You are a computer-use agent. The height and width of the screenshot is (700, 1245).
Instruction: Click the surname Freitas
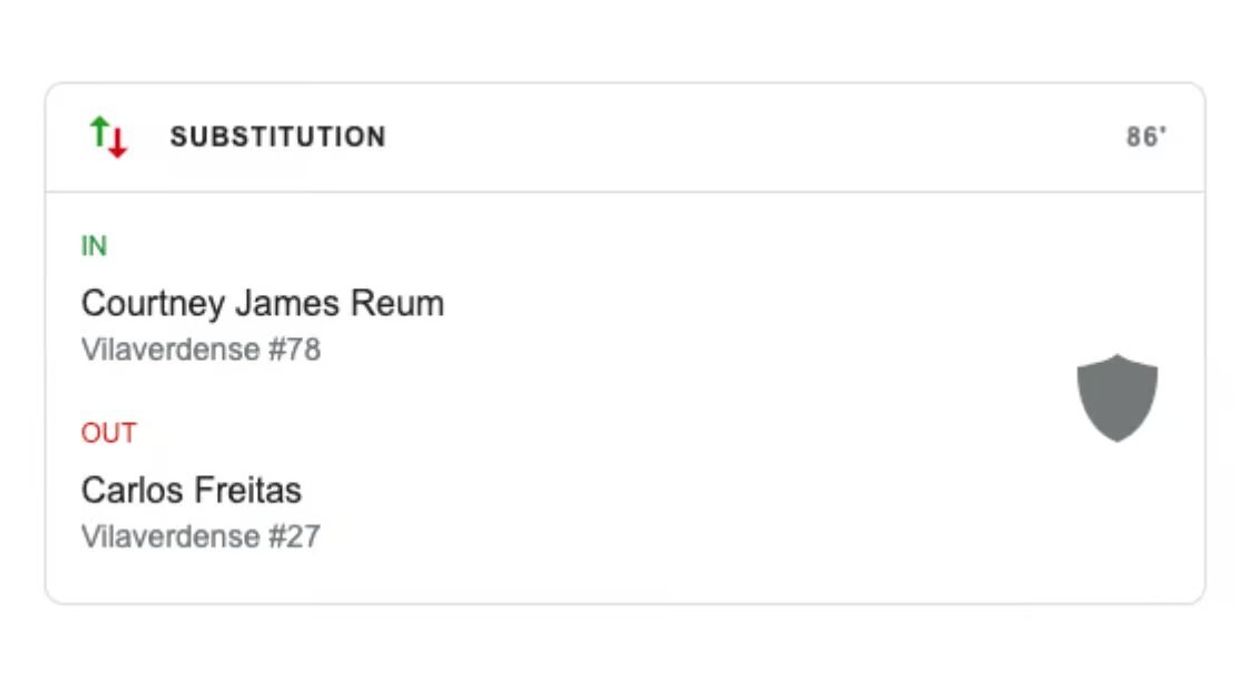tap(248, 490)
